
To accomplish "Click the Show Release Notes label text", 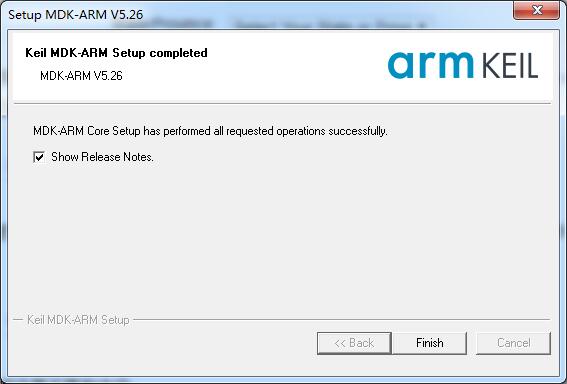I will 102,157.
